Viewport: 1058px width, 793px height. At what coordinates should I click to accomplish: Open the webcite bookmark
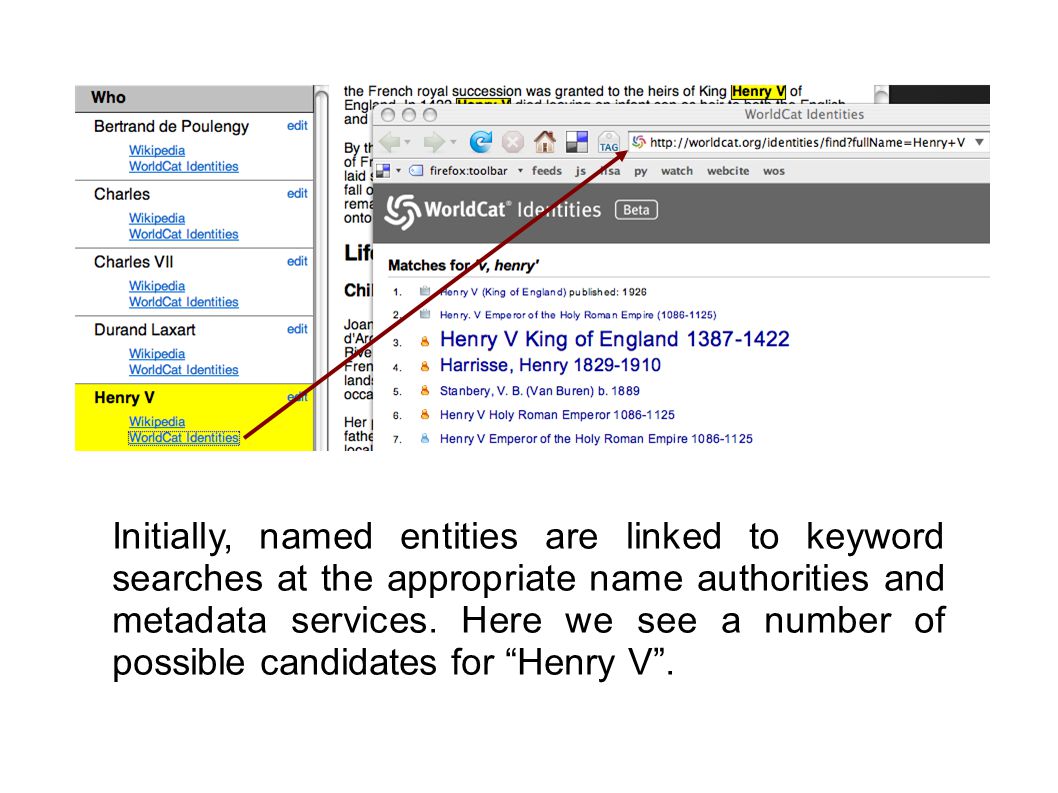pos(728,171)
